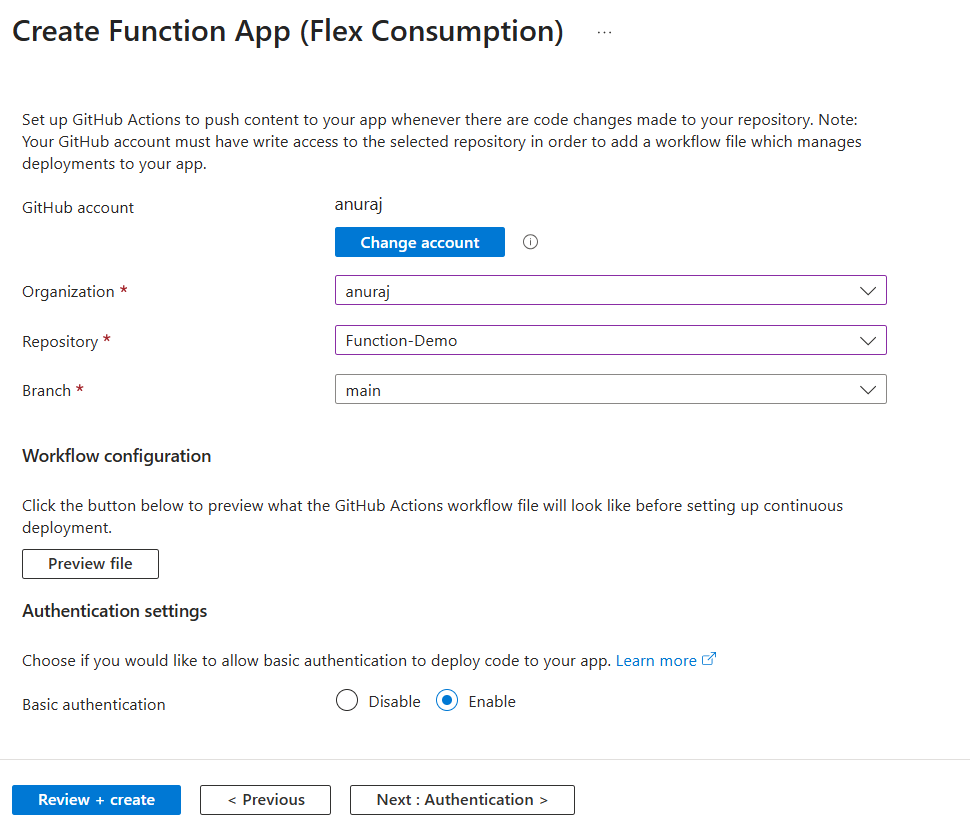Expand the Branch dropdown chevron
The width and height of the screenshot is (970, 822).
click(x=868, y=389)
